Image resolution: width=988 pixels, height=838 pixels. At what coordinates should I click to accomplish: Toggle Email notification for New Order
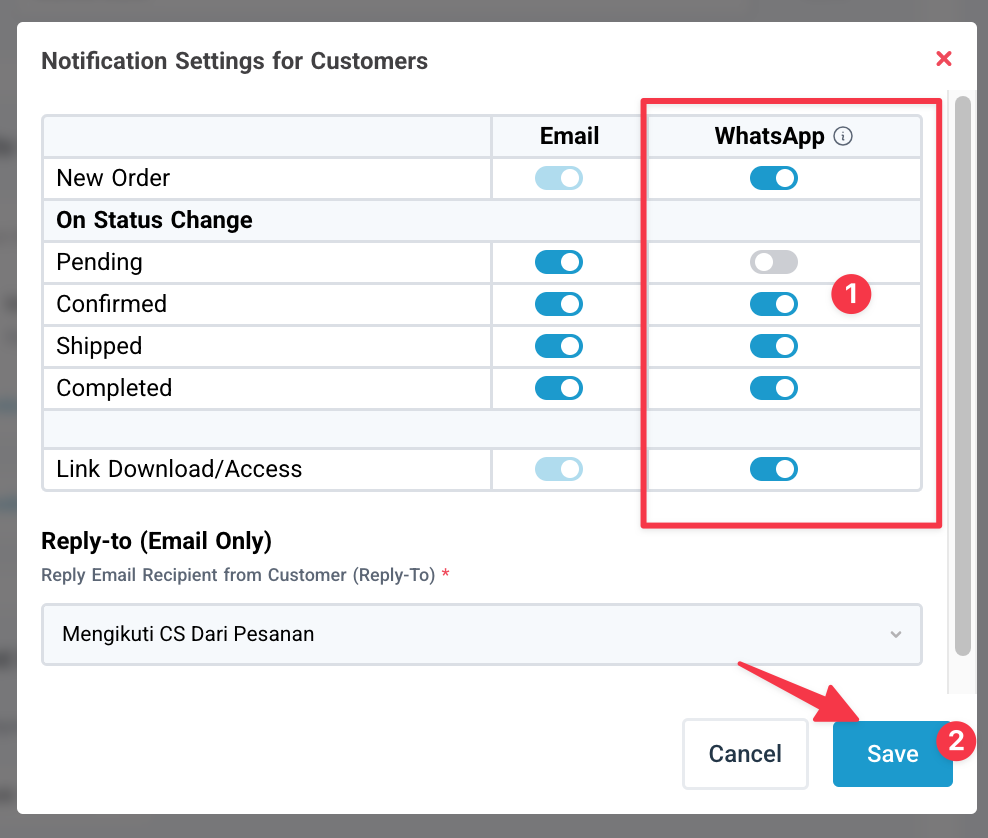click(x=559, y=179)
